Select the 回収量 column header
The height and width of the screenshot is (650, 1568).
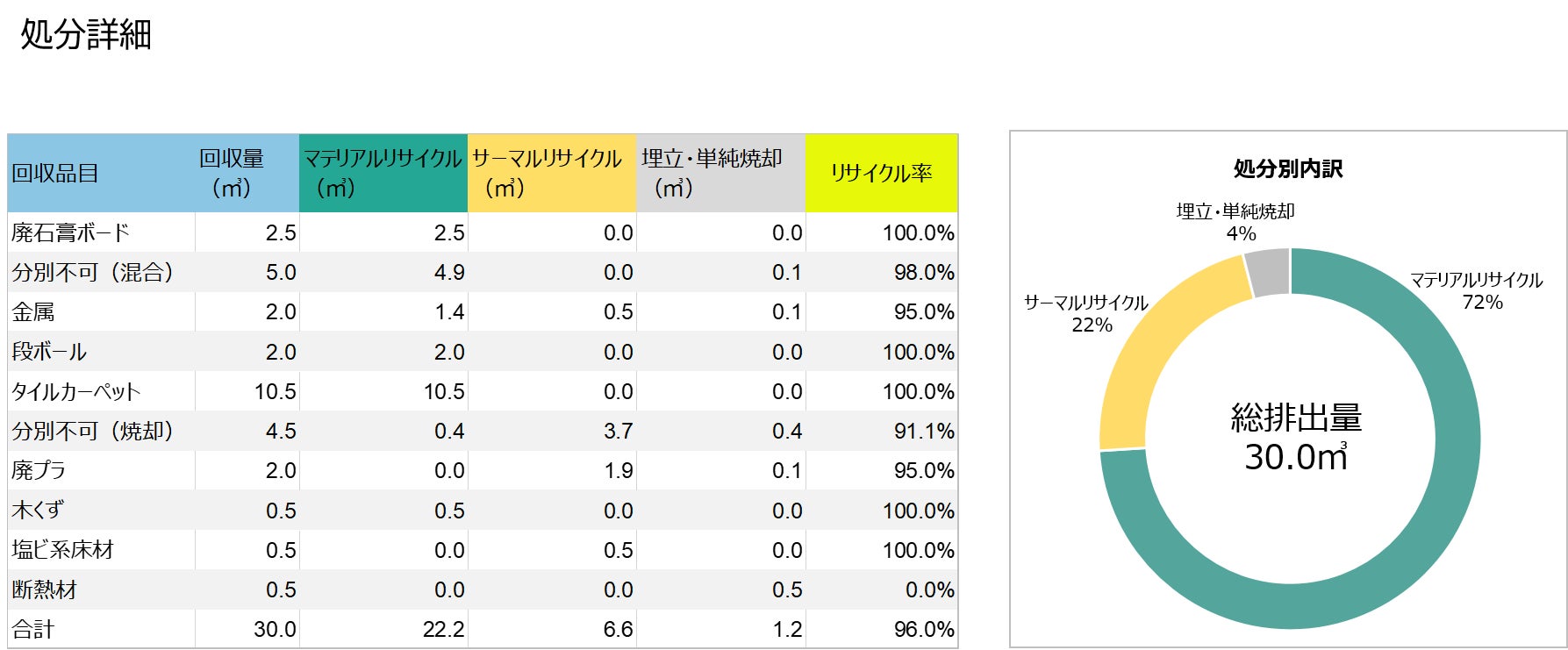[x=232, y=173]
